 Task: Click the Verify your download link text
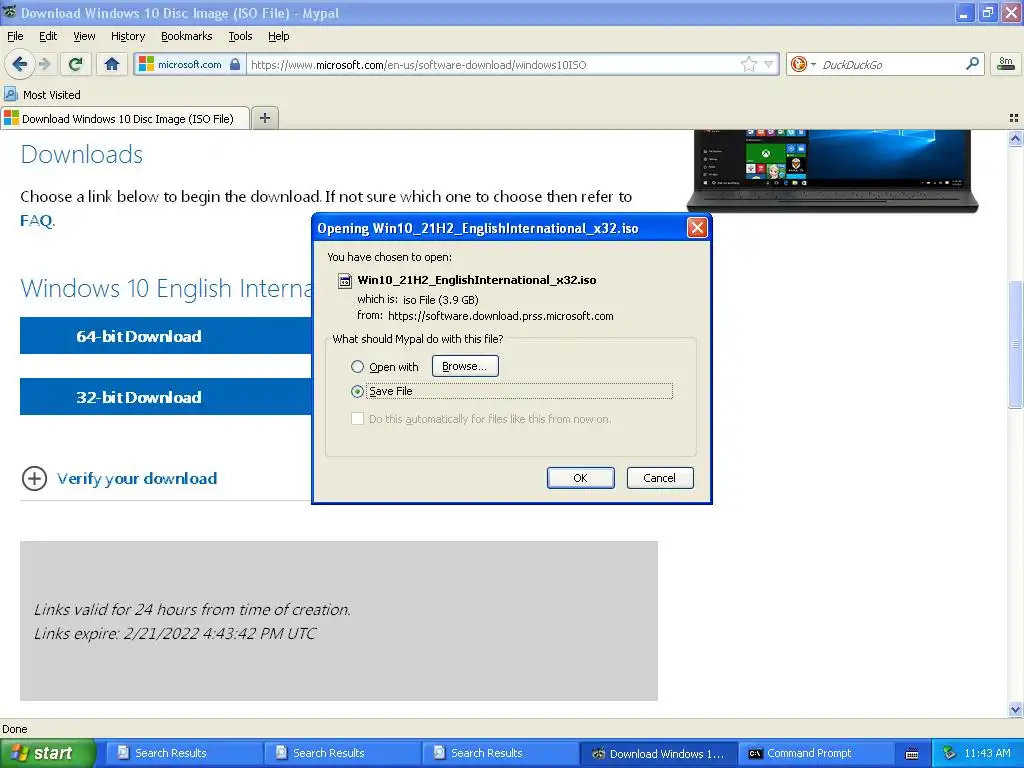click(136, 479)
